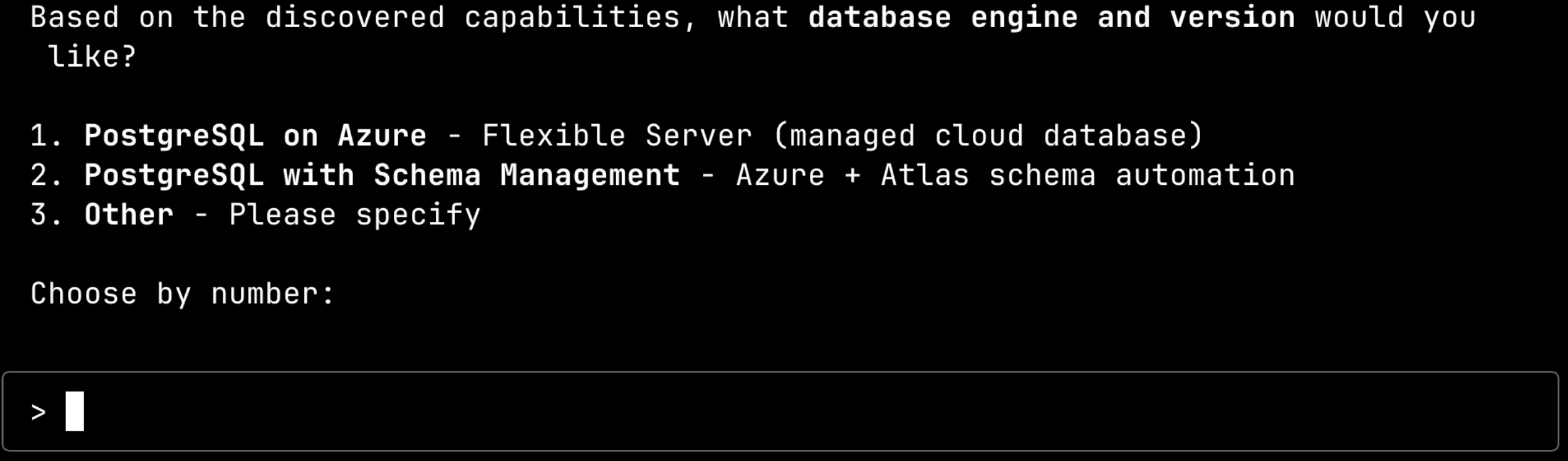
Task: Click 'Flexible Server' description text
Action: coord(617,136)
